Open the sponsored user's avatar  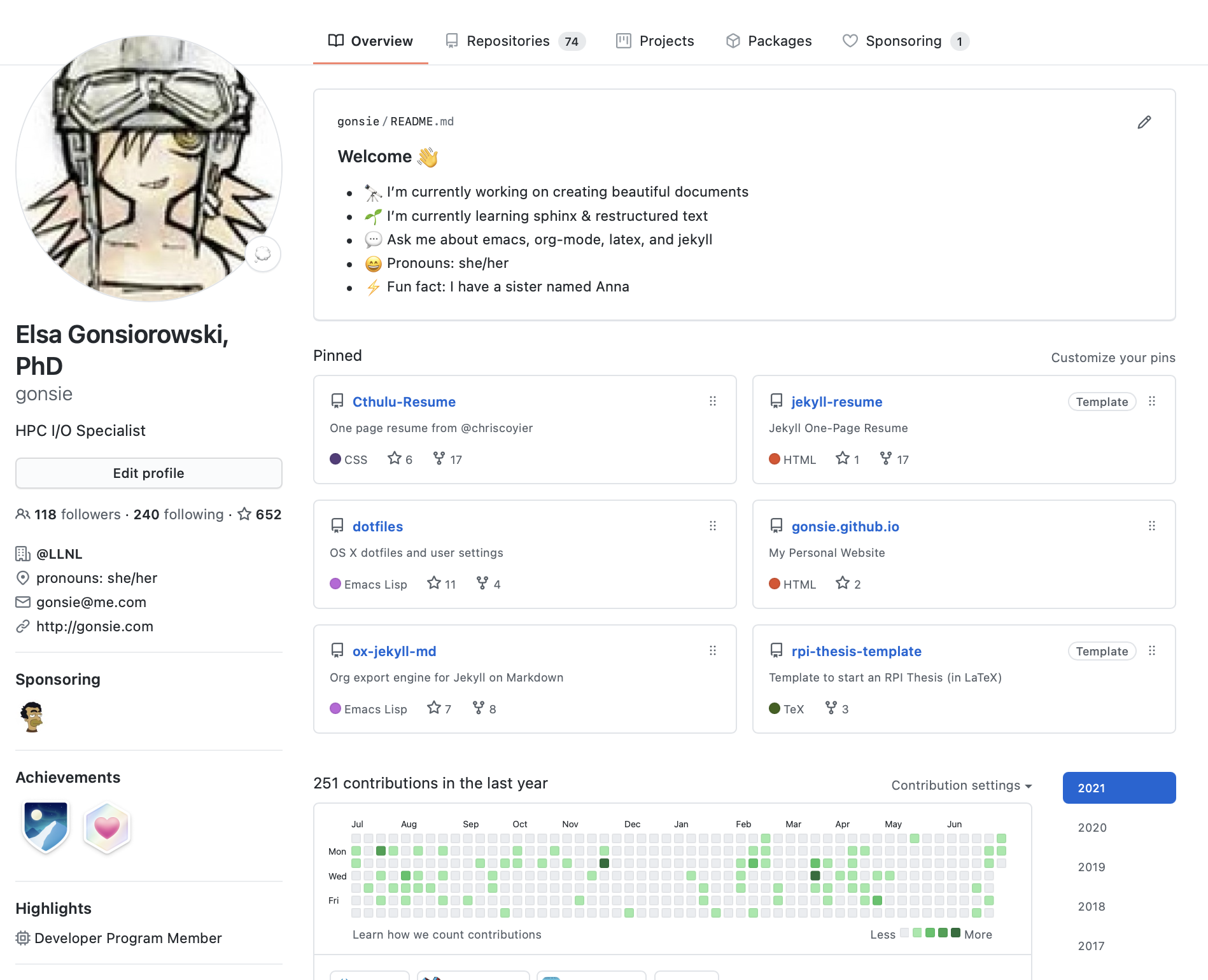click(31, 717)
